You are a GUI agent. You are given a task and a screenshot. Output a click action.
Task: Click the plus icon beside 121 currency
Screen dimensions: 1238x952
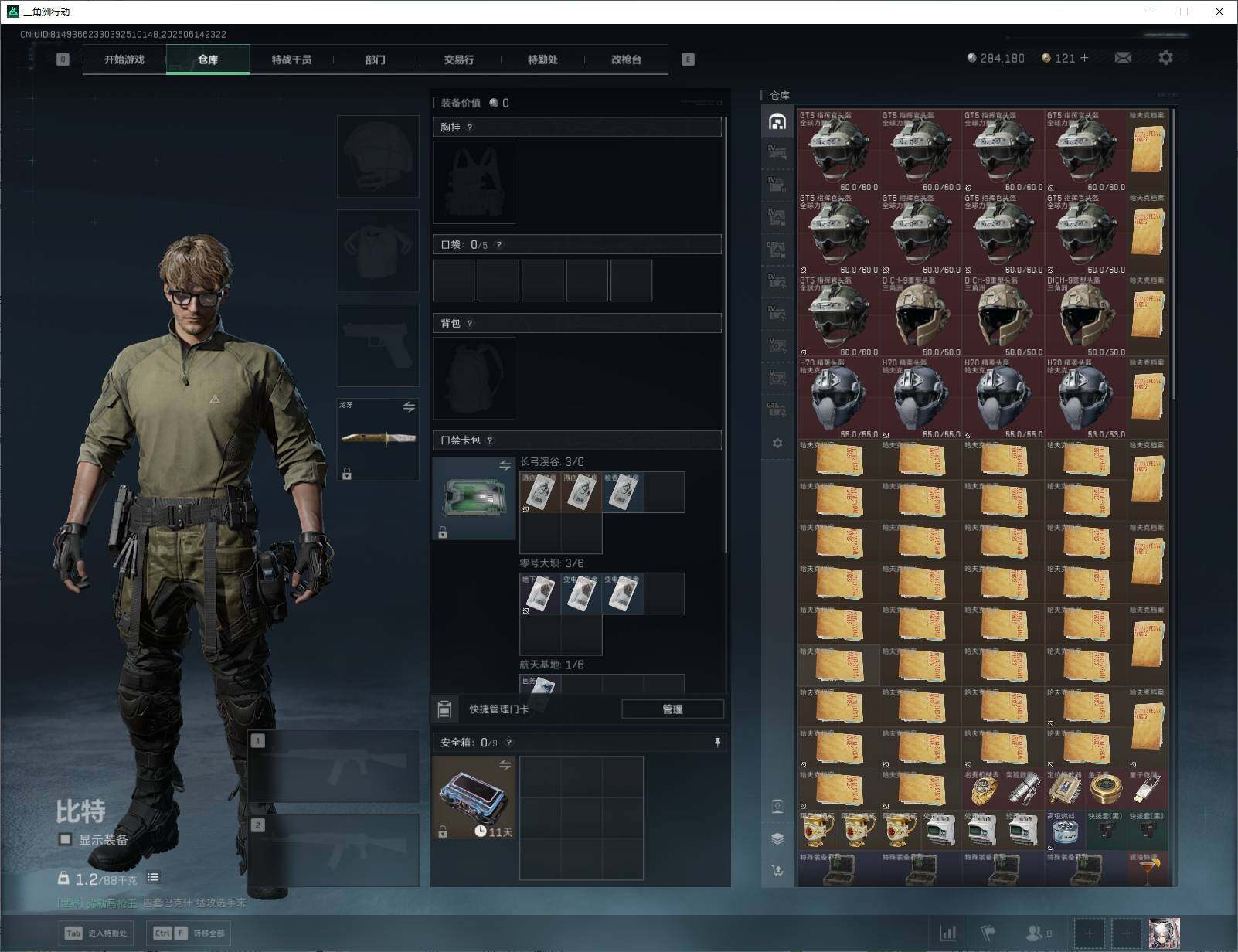(1084, 58)
